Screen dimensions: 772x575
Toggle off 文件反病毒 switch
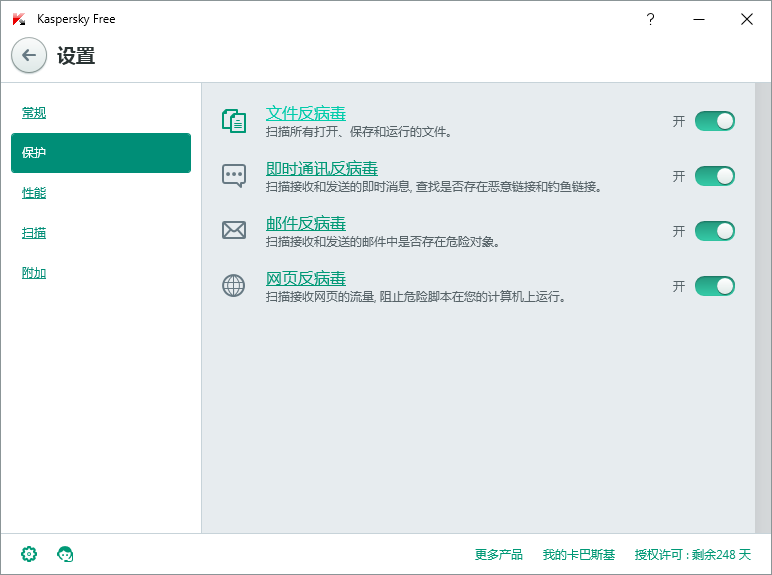pyautogui.click(x=714, y=121)
